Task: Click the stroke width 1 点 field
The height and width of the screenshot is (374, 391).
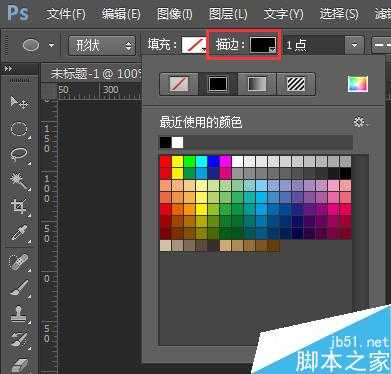Action: coord(314,45)
